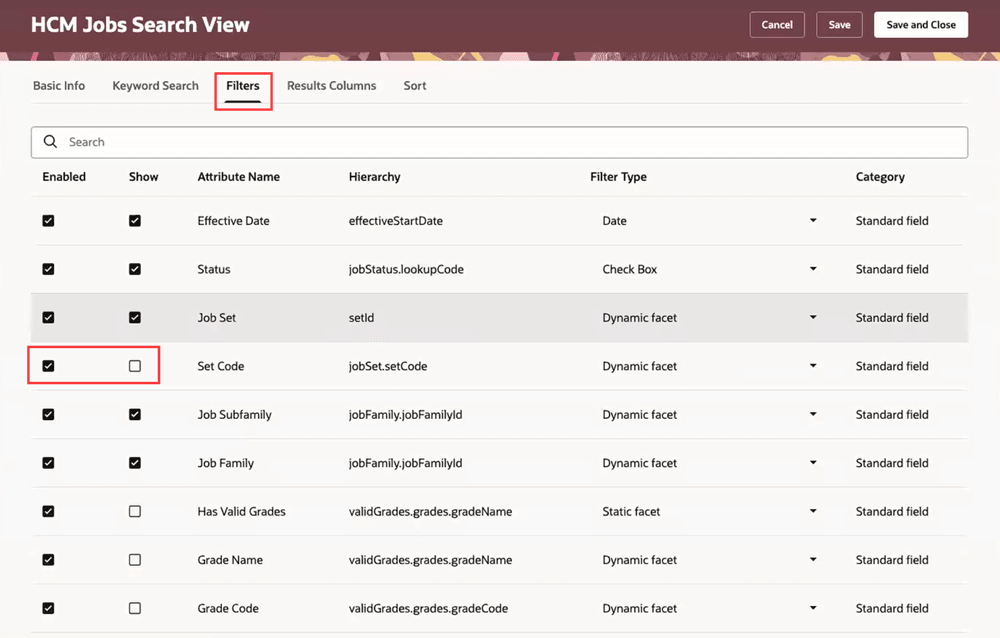Focus the filters Search field
The width and height of the screenshot is (1000, 638).
click(x=499, y=142)
